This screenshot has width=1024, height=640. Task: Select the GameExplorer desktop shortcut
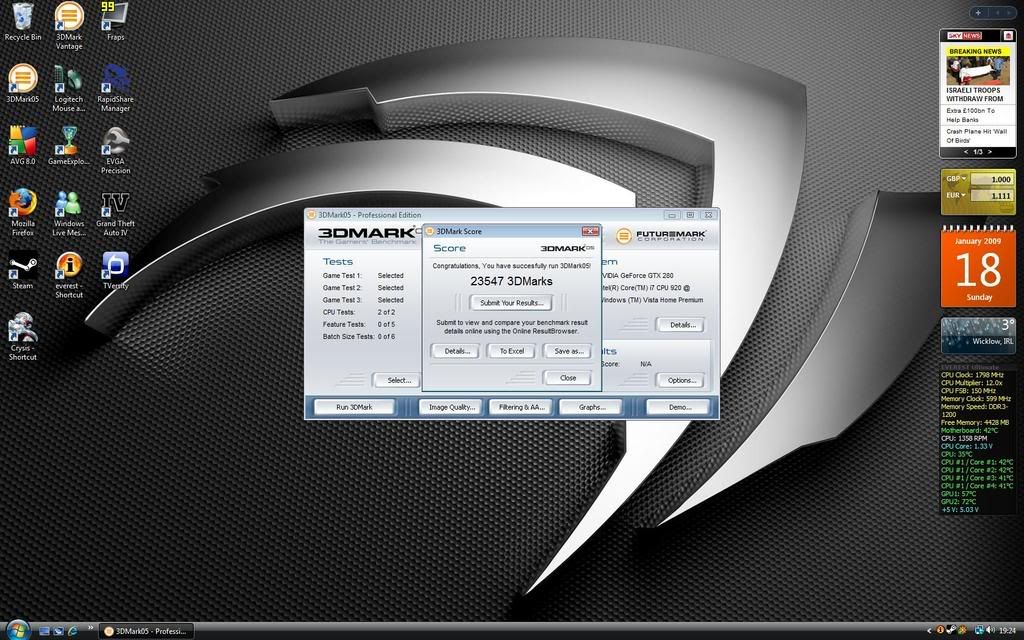[x=69, y=146]
